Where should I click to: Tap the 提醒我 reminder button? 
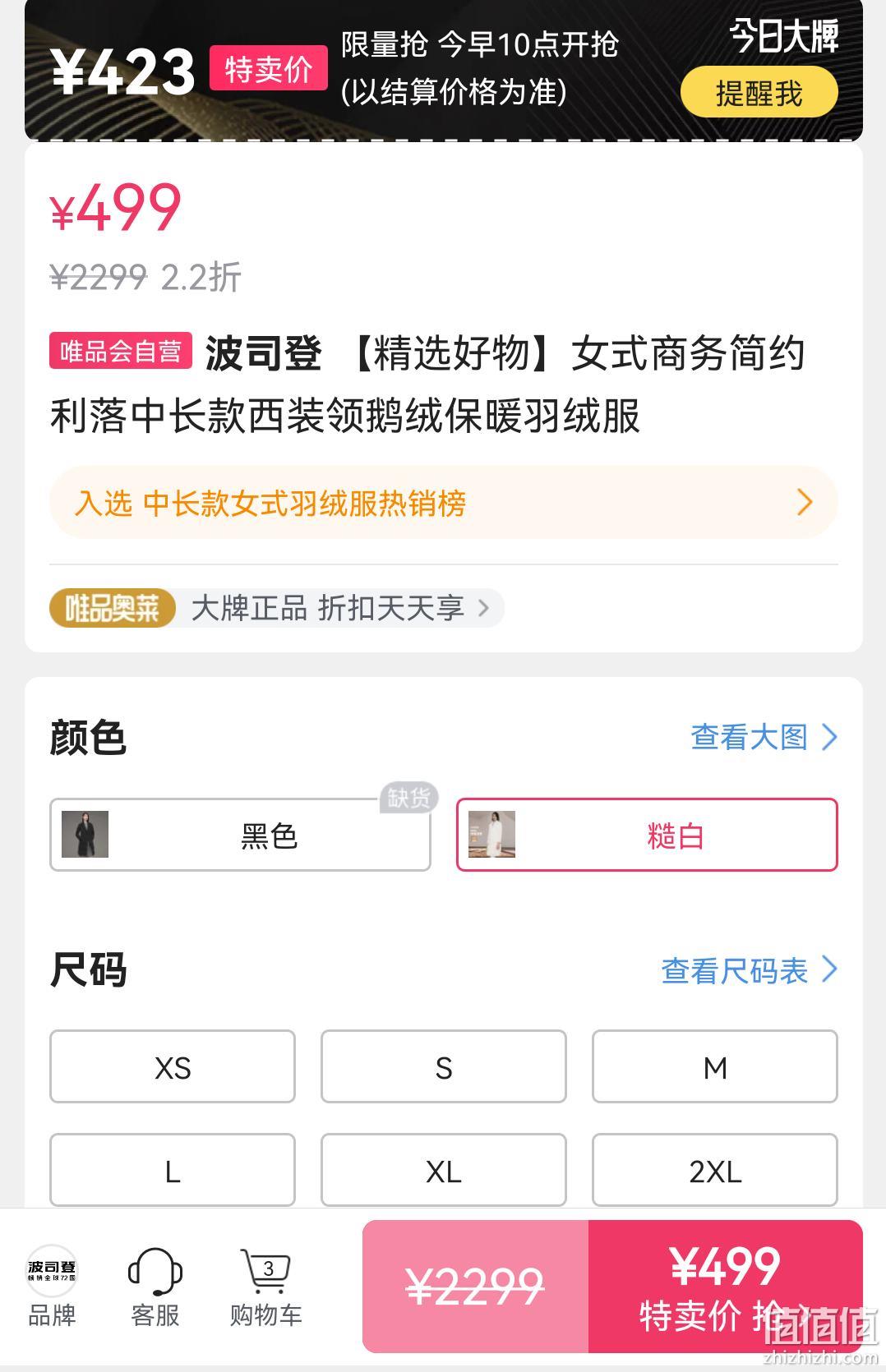759,93
